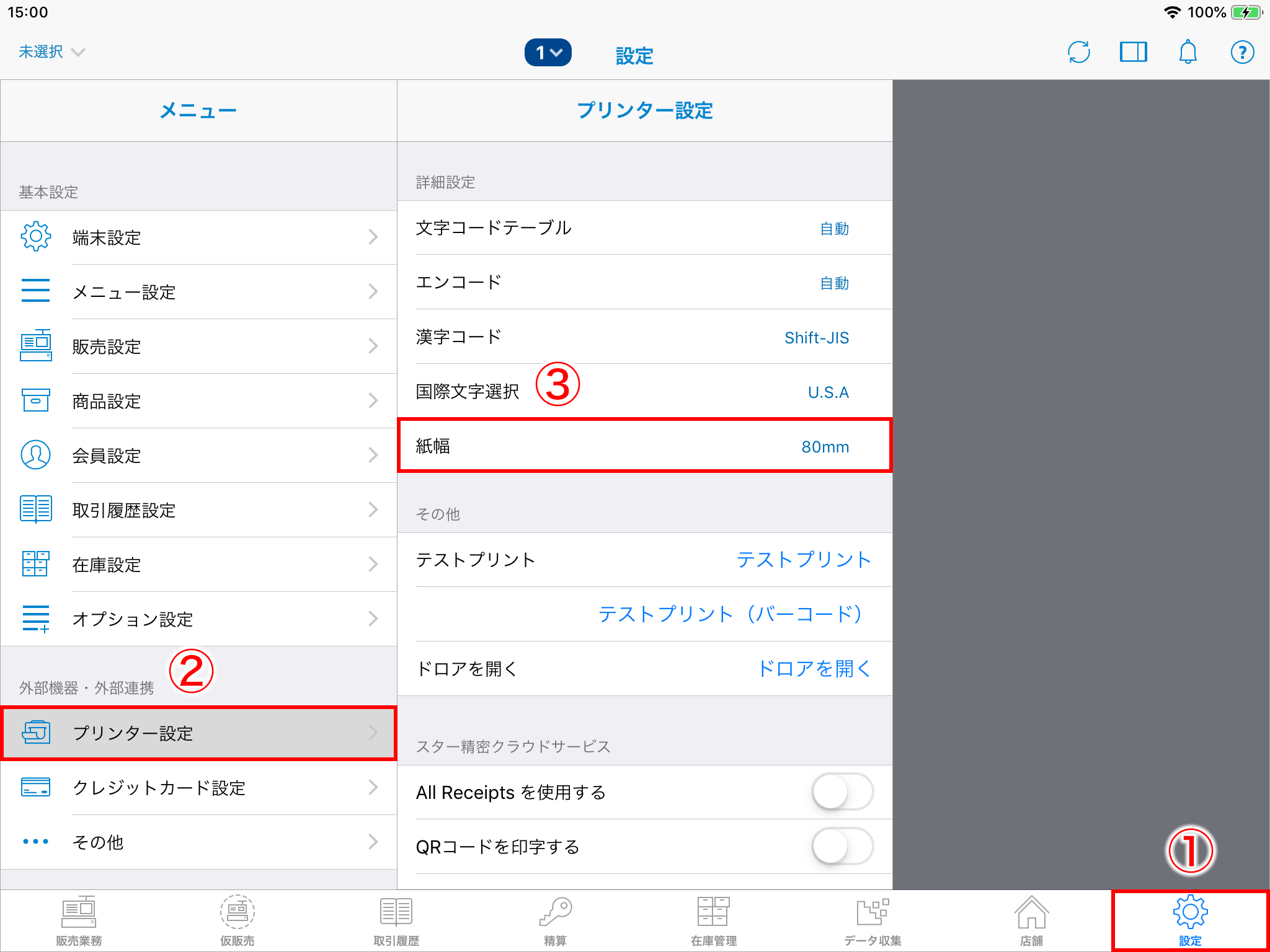Click the help question mark icon
This screenshot has height=952, width=1270.
[1242, 52]
